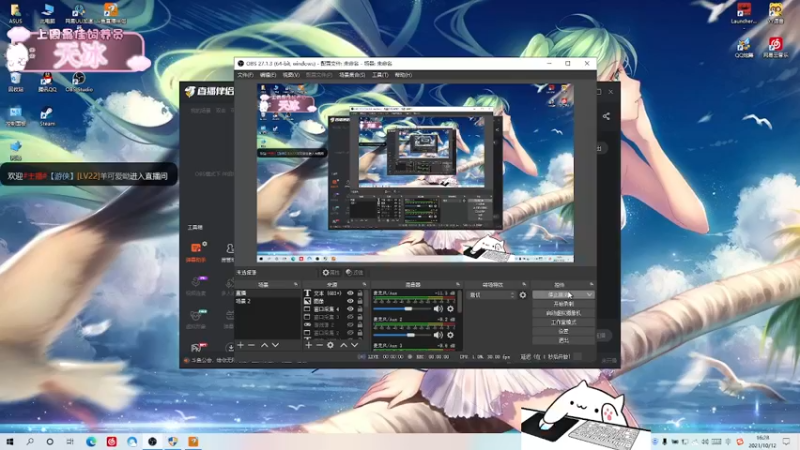
Task: Open the OBS Studio desktop shortcut
Action: 79,82
